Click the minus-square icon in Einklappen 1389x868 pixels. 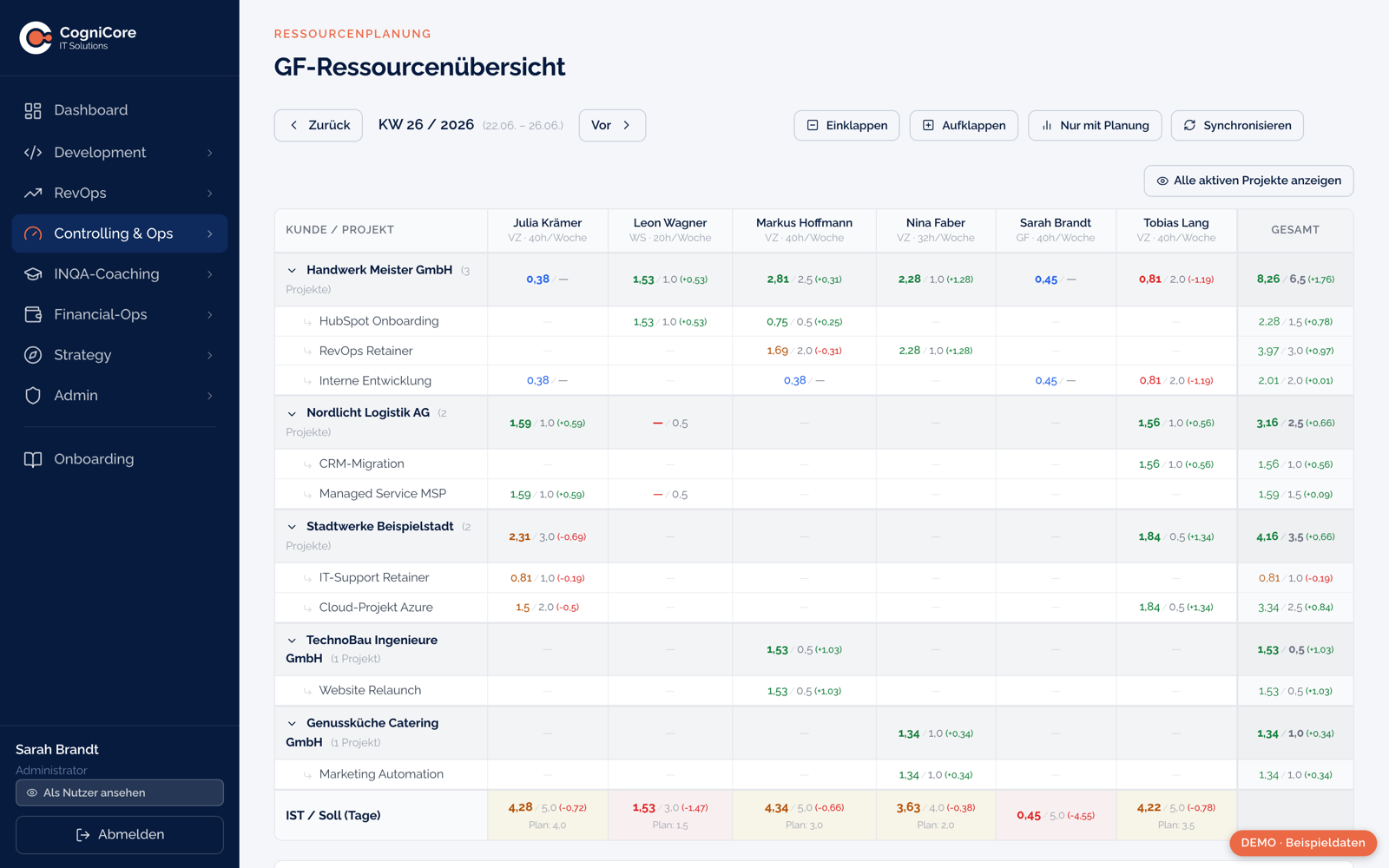coord(813,125)
